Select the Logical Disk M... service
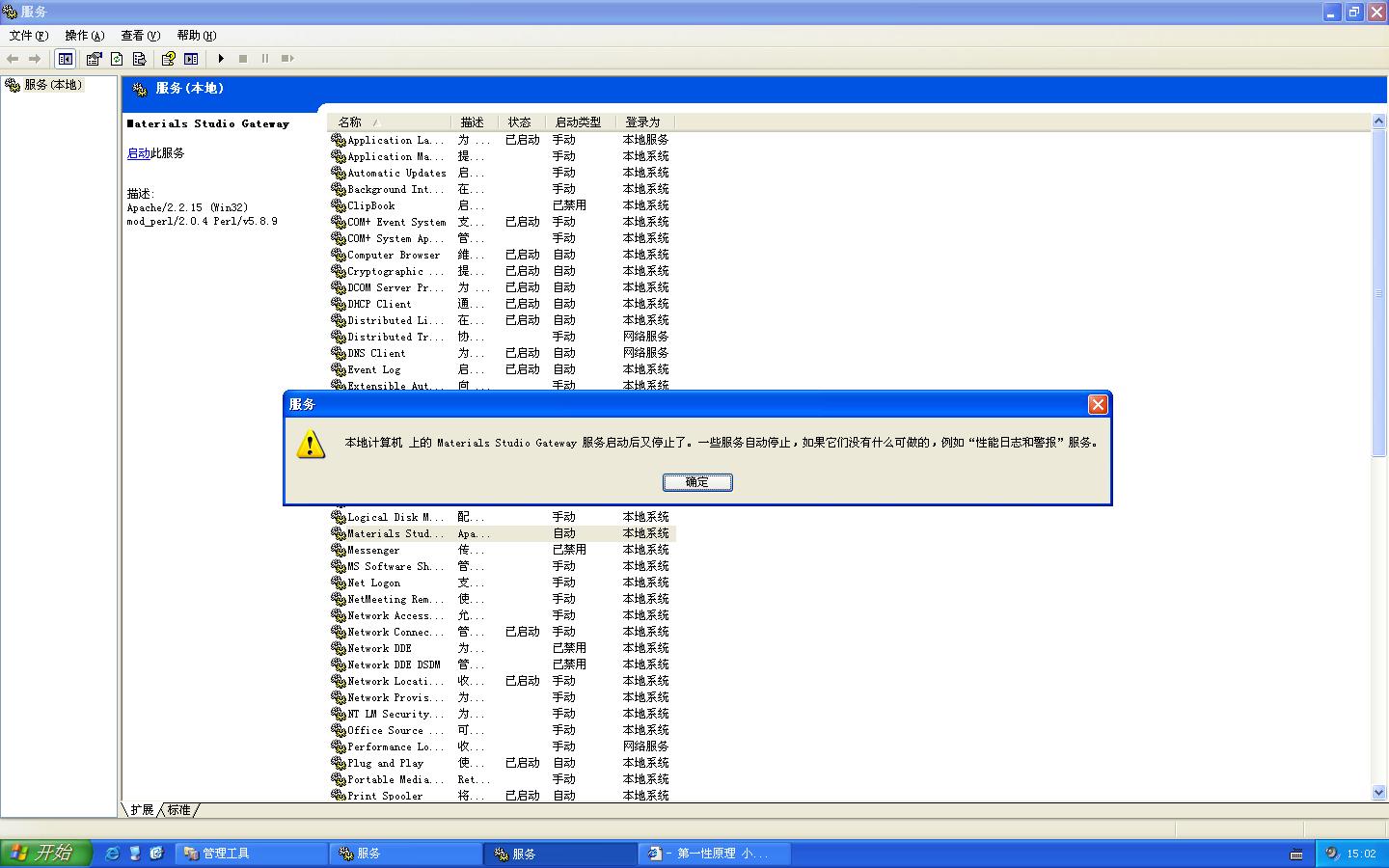 (x=503, y=517)
